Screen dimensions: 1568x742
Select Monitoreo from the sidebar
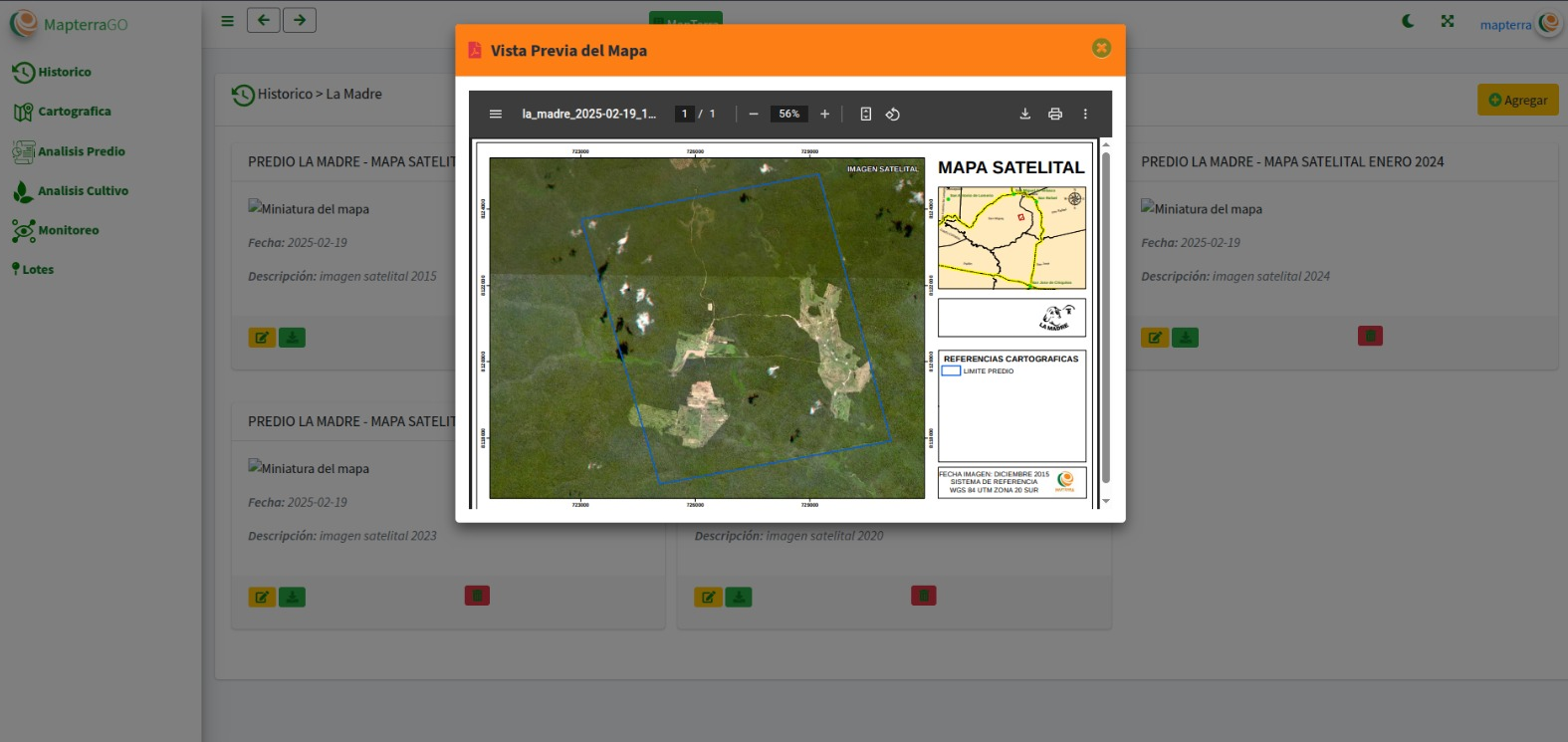68,230
